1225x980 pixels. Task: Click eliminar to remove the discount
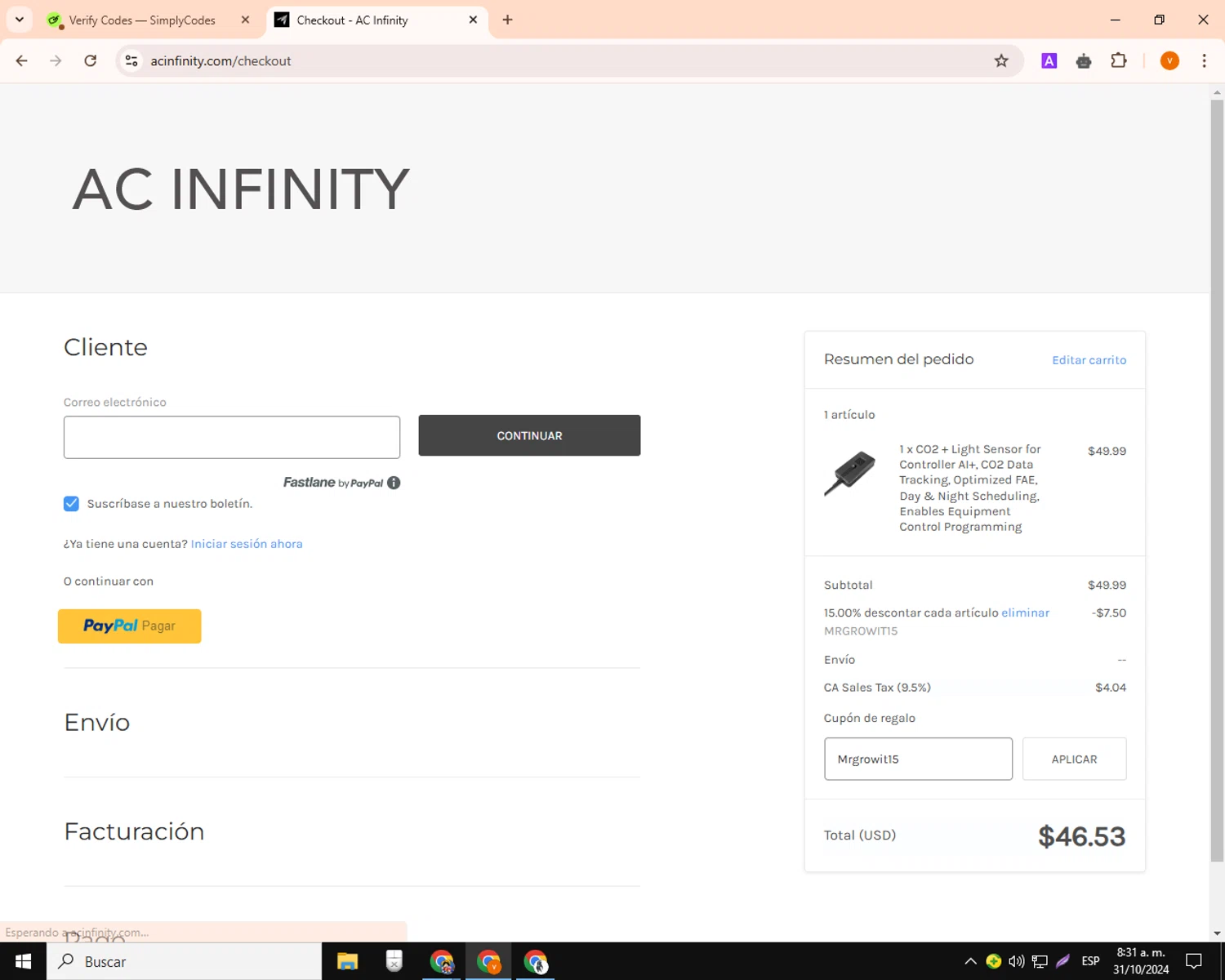coord(1025,612)
